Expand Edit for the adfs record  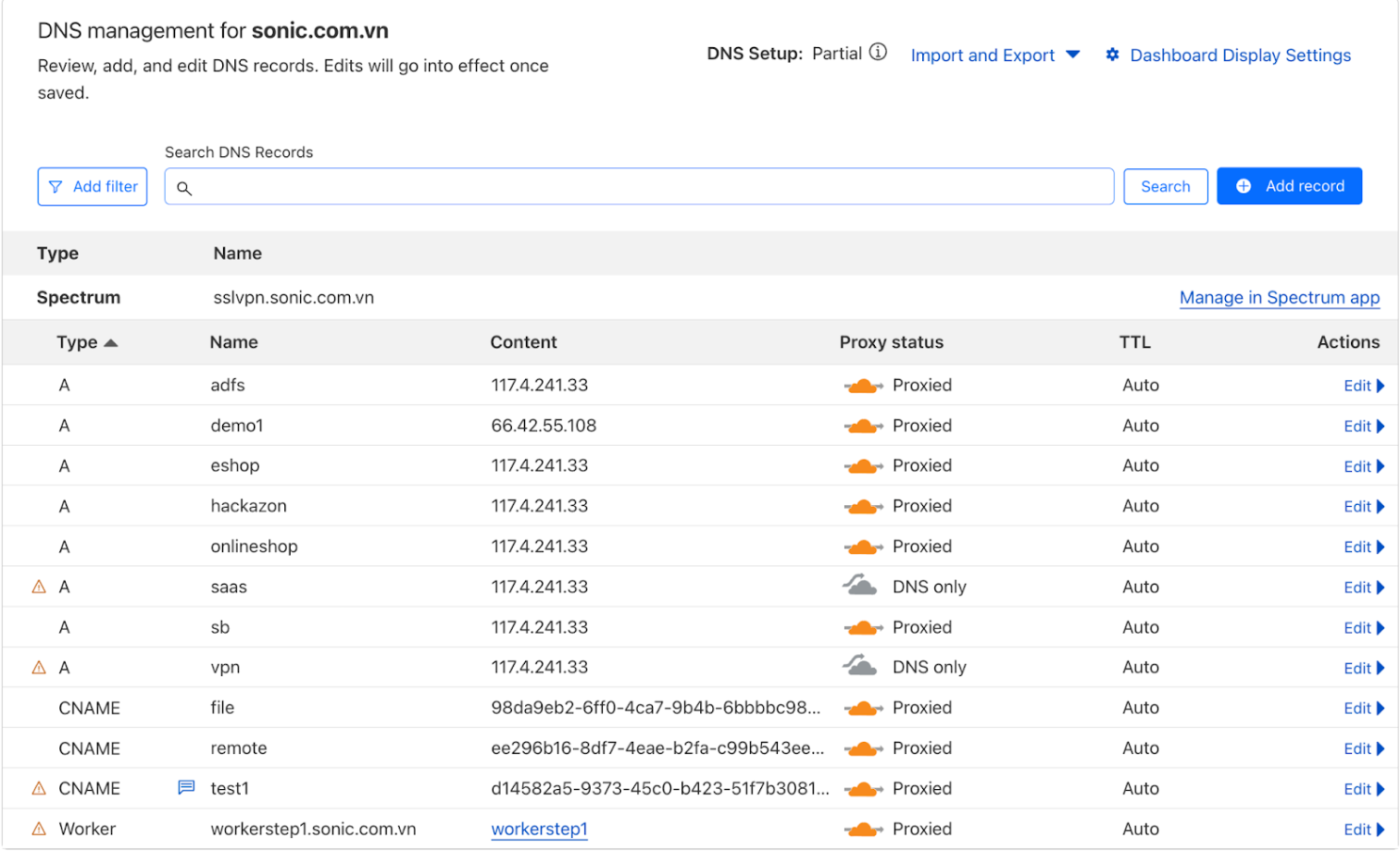1363,386
